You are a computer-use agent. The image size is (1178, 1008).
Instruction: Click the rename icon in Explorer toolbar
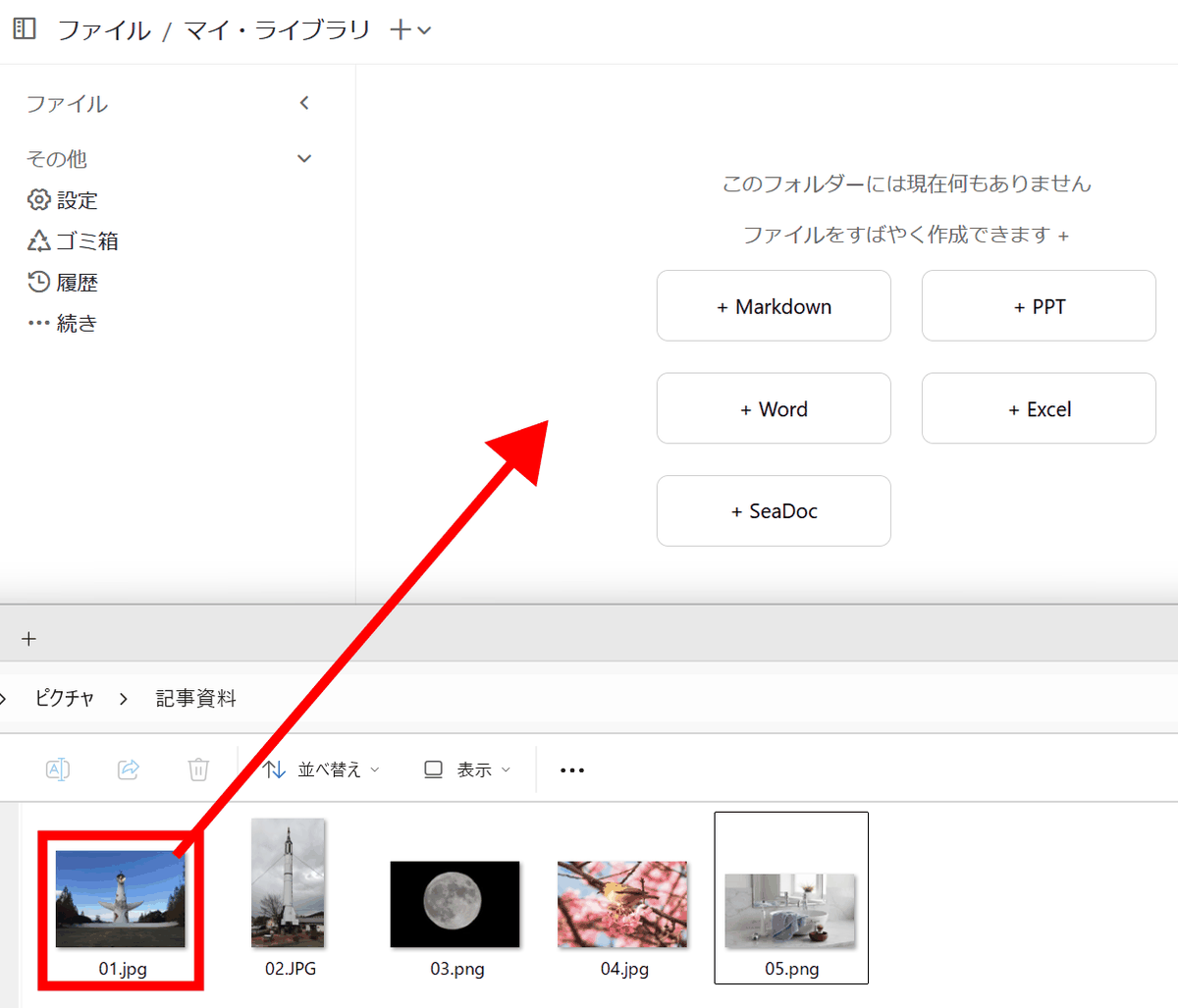[58, 769]
